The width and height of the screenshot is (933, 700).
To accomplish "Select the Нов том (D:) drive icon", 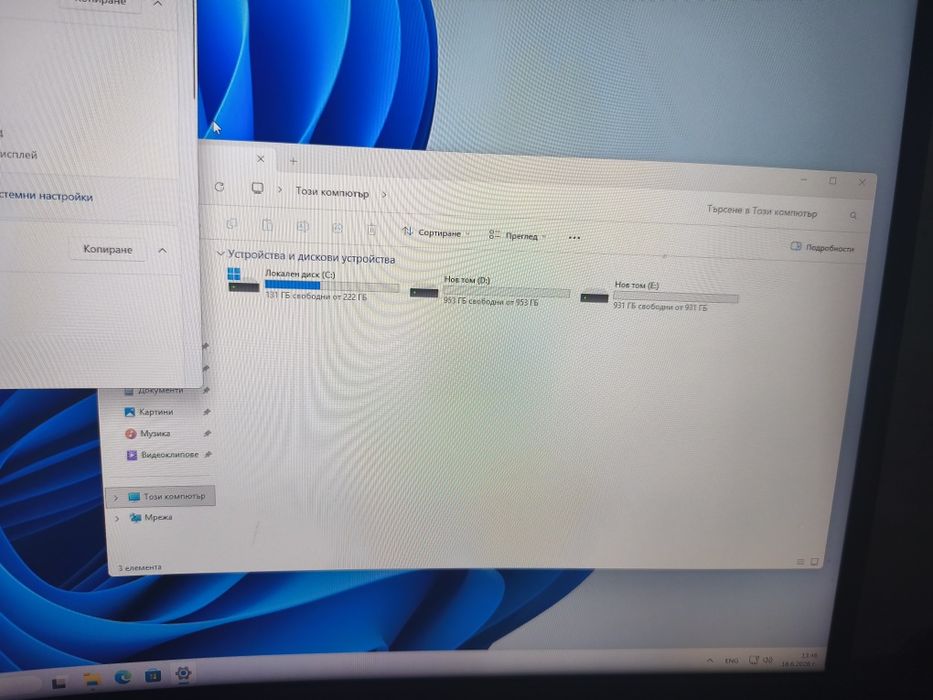I will point(424,292).
